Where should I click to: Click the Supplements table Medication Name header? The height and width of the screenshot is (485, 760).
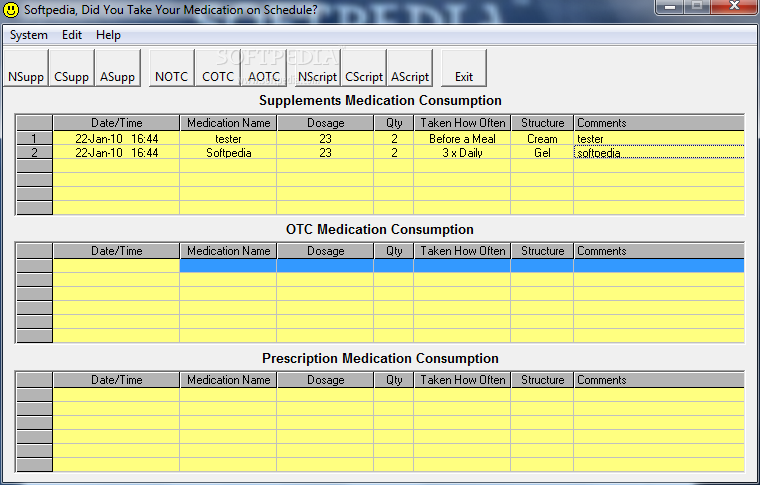coord(228,123)
